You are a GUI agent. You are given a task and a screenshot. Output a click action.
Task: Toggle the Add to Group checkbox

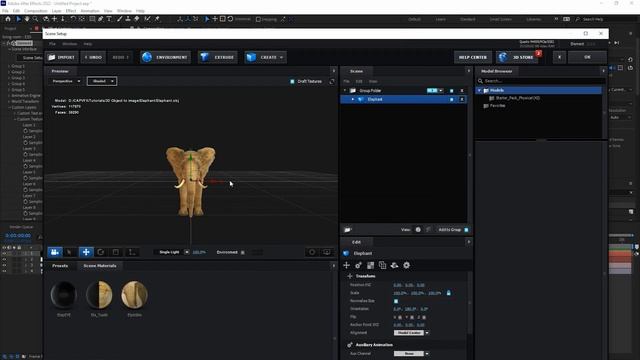click(466, 230)
